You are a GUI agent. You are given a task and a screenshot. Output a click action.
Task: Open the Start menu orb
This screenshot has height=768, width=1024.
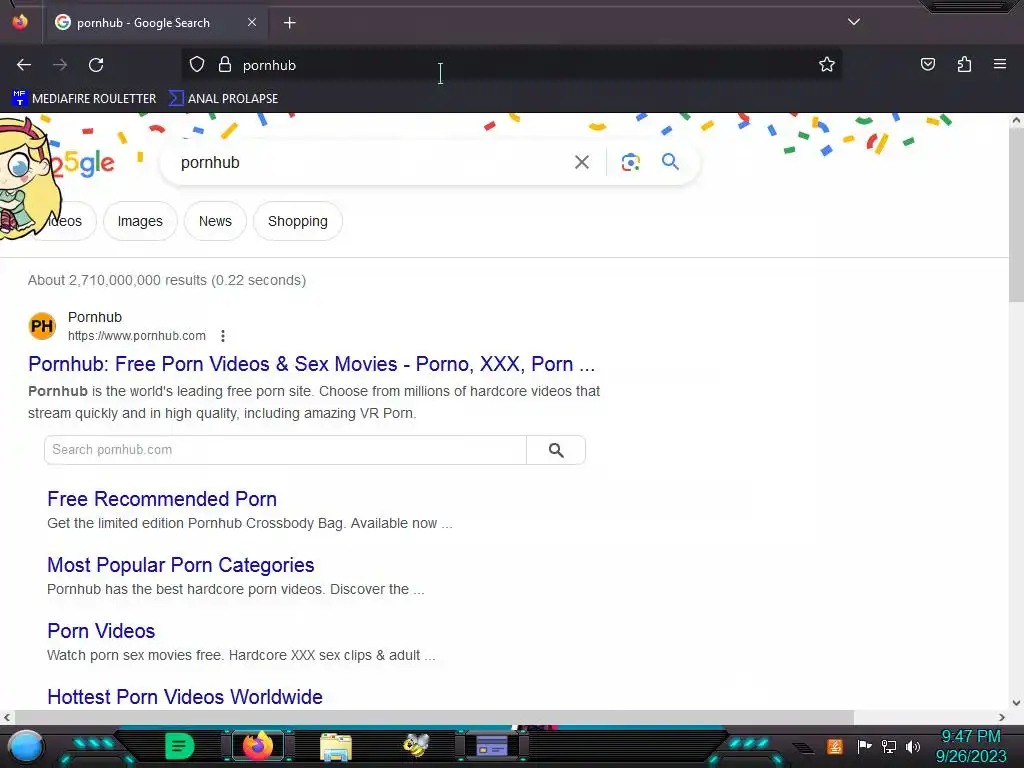tap(25, 746)
